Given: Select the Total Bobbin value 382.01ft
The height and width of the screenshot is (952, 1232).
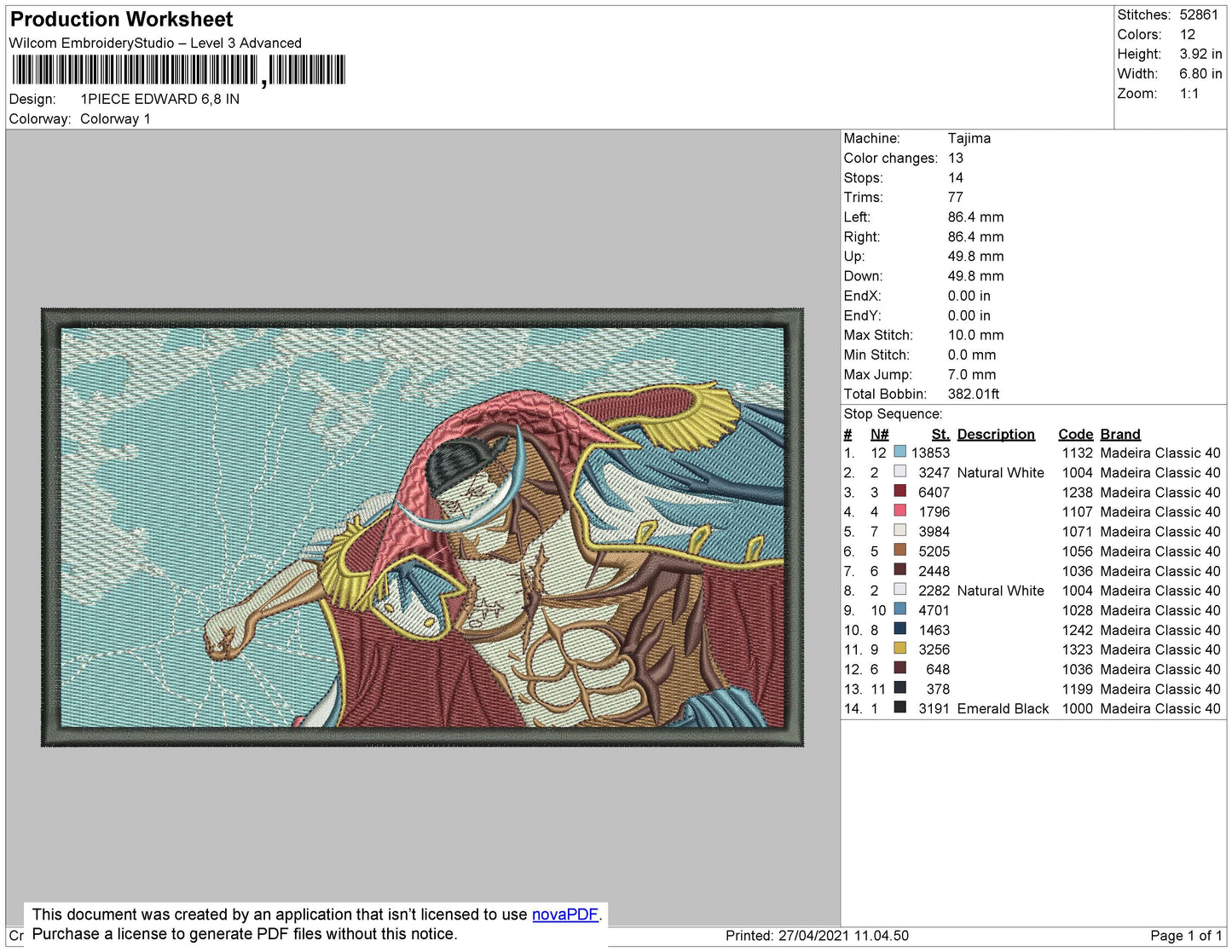Looking at the screenshot, I should click(x=974, y=394).
